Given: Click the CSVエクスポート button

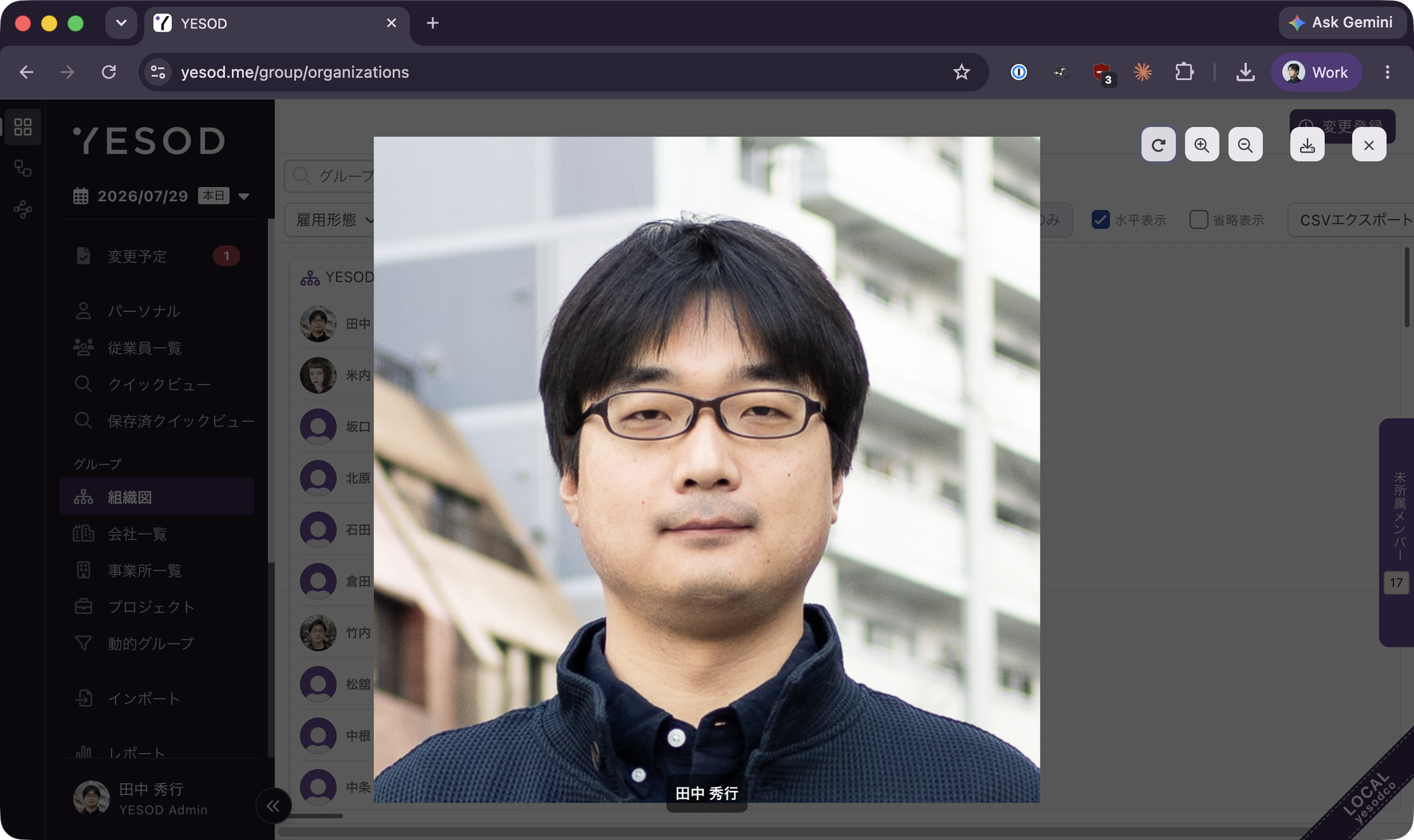Looking at the screenshot, I should pos(1350,220).
